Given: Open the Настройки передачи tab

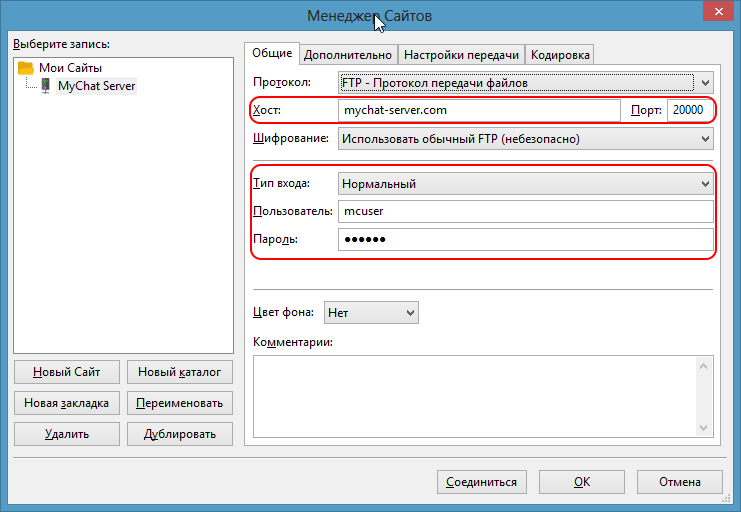Looking at the screenshot, I should [x=461, y=55].
